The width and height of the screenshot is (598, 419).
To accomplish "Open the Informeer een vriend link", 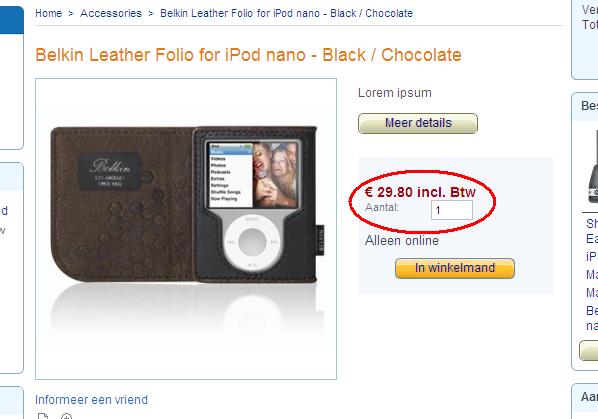I will (91, 400).
